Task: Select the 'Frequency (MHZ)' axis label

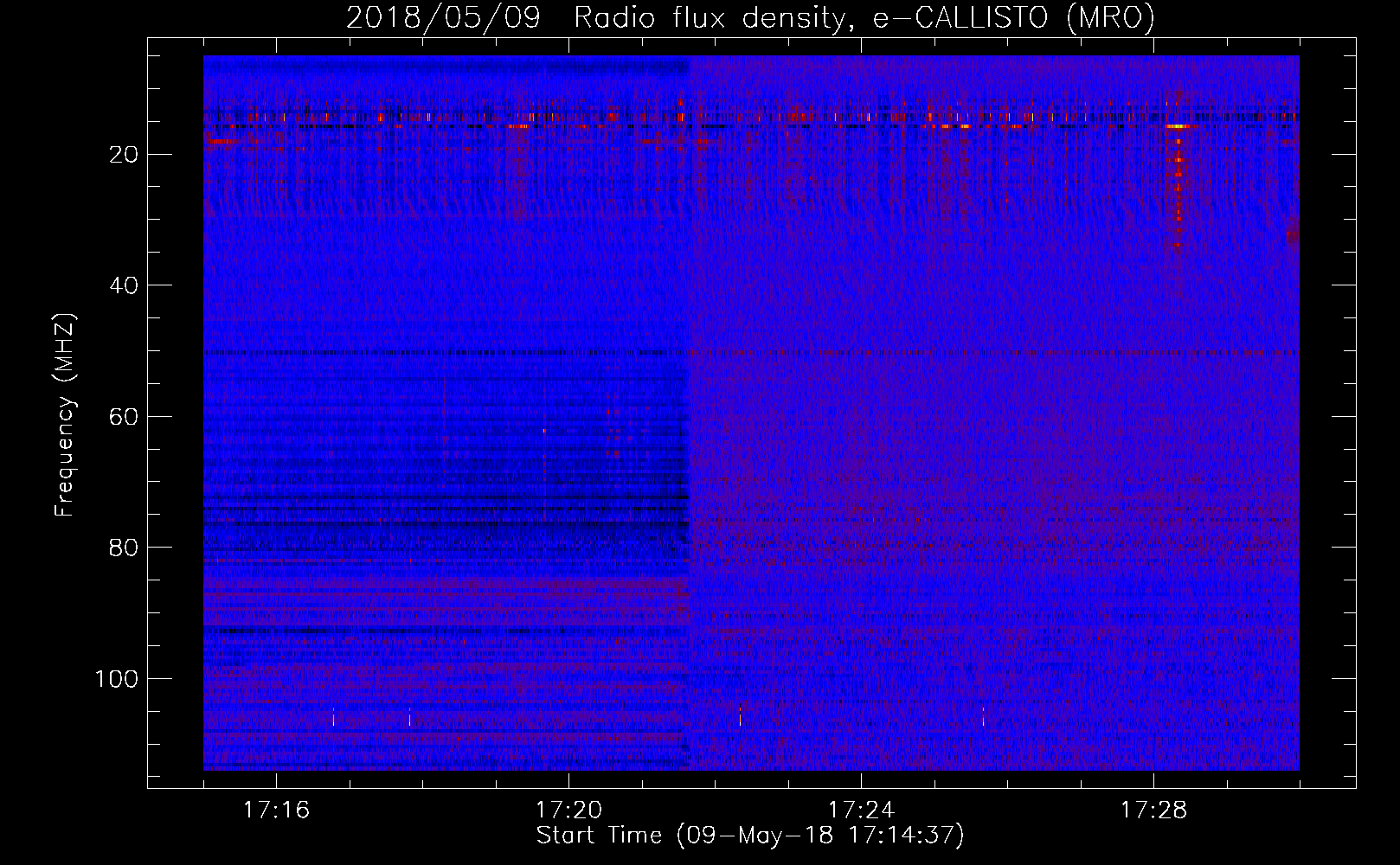Action: (65, 414)
